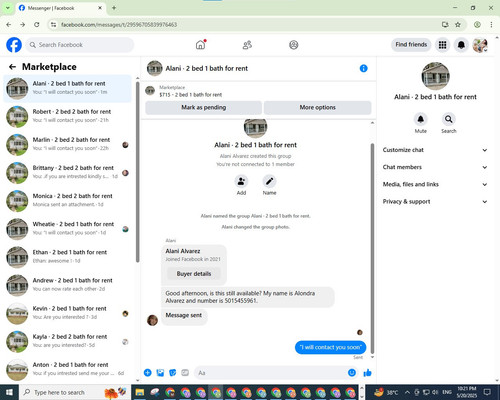This screenshot has height=400, width=500.
Task: Open ENG language indicator in tray
Action: point(447,392)
